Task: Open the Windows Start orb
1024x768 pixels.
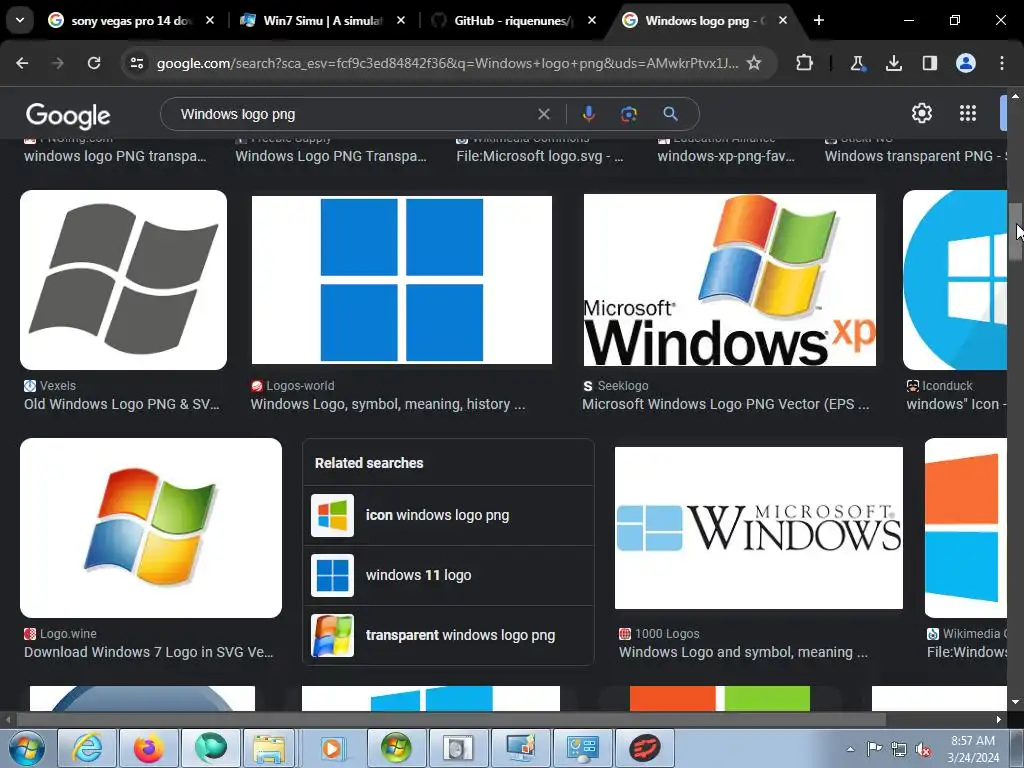Action: click(x=26, y=748)
